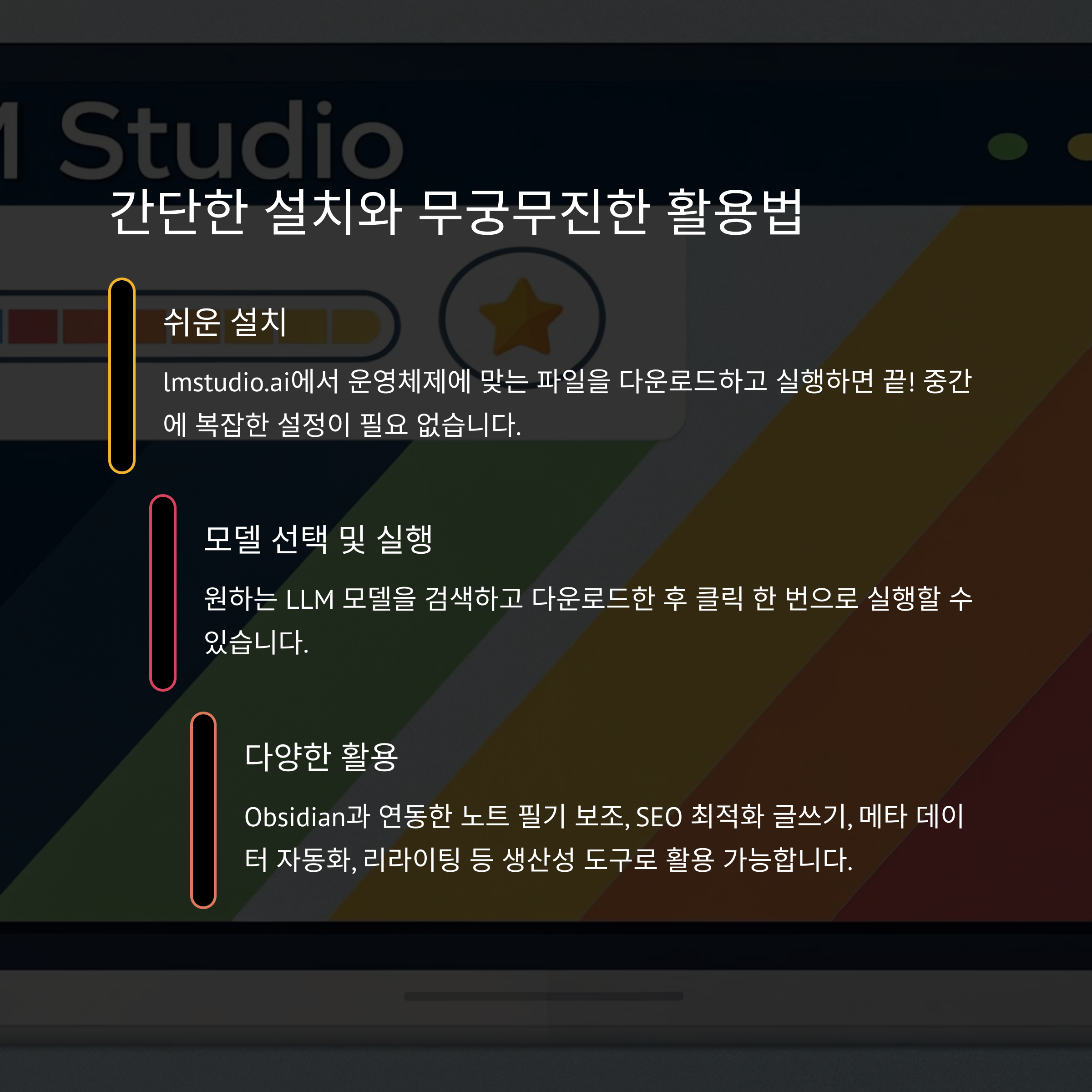Viewport: 1092px width, 1092px height.
Task: Click the LLM text in the second description
Action: click(310, 600)
